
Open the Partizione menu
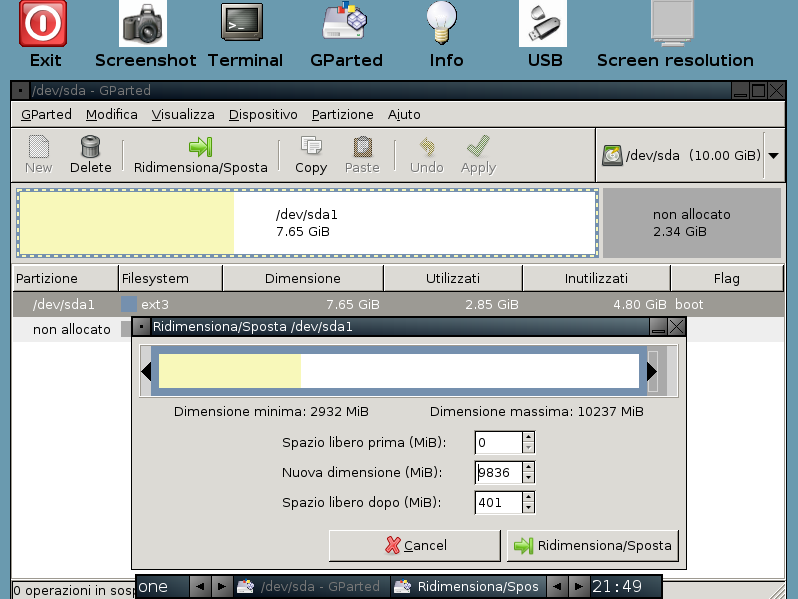click(x=343, y=115)
